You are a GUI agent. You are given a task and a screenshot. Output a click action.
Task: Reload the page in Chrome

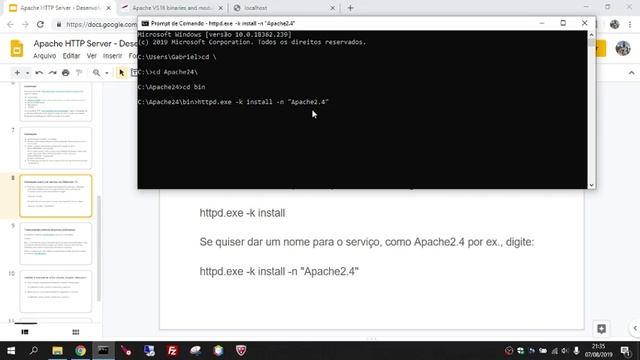click(x=40, y=24)
